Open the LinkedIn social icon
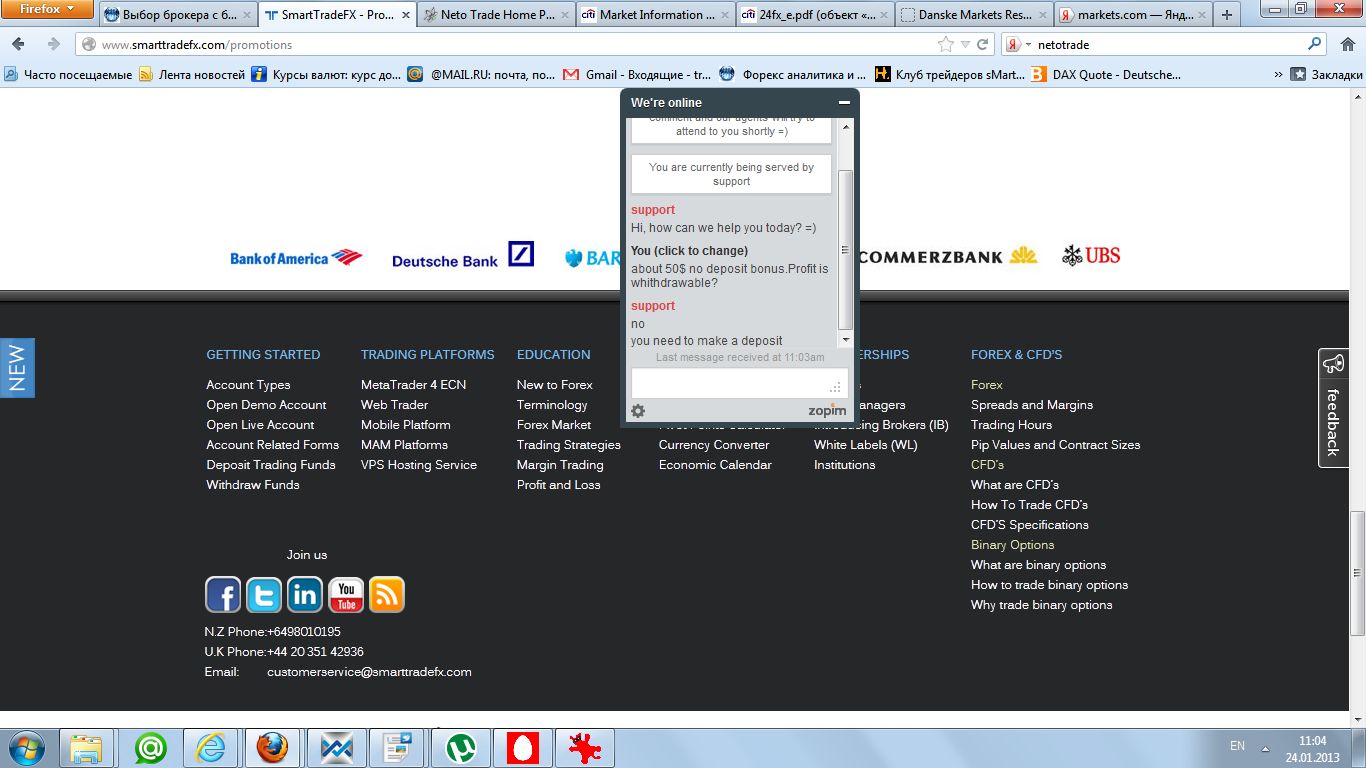This screenshot has height=768, width=1366. pyautogui.click(x=305, y=595)
